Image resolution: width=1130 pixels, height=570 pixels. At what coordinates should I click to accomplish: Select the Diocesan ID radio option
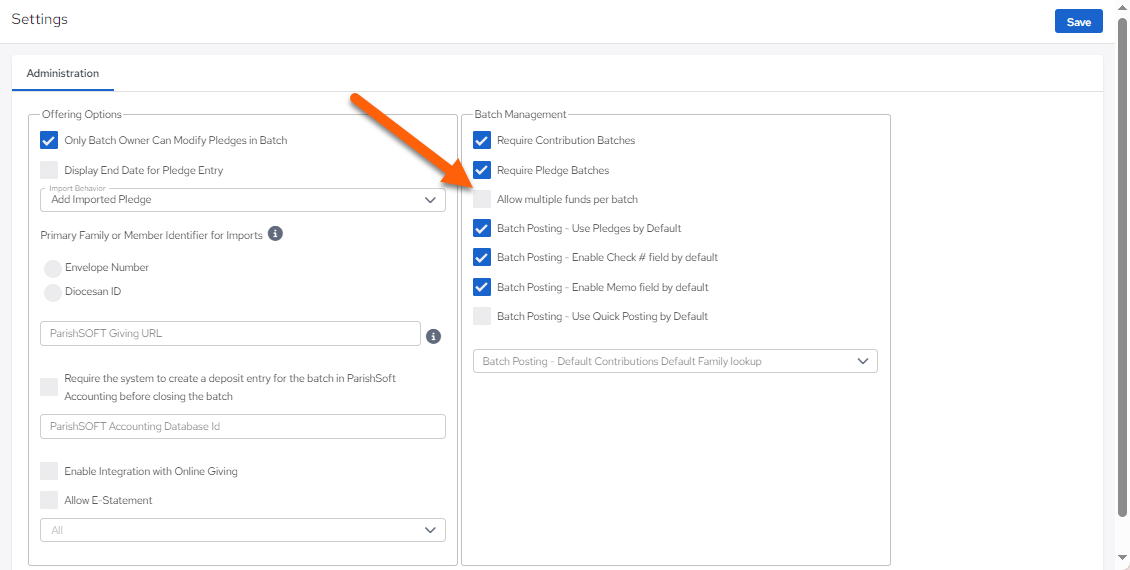[53, 293]
